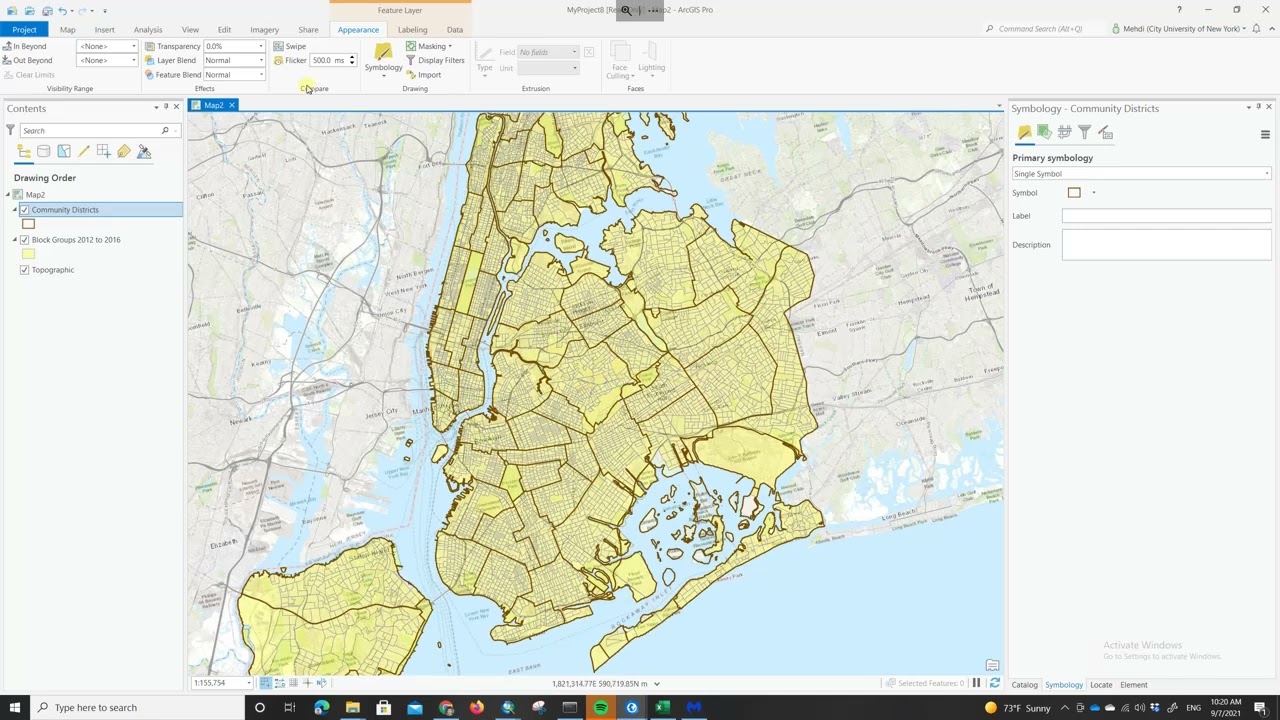The height and width of the screenshot is (720, 1280).
Task: Collapse the Map2 tree node
Action: 7,195
